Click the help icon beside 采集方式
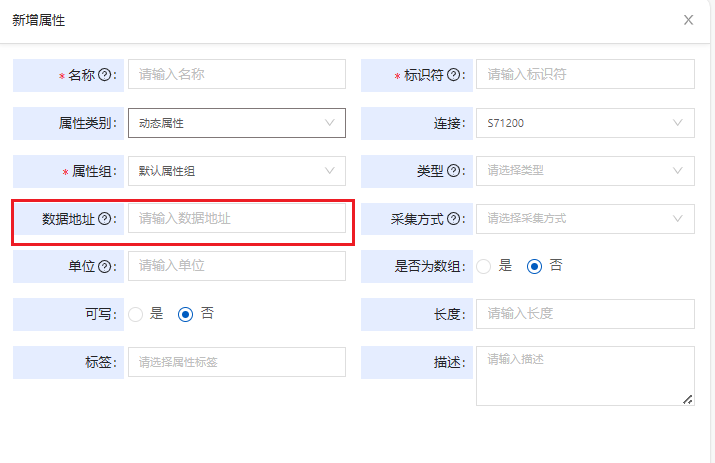Image resolution: width=715 pixels, height=463 pixels. coord(453,218)
